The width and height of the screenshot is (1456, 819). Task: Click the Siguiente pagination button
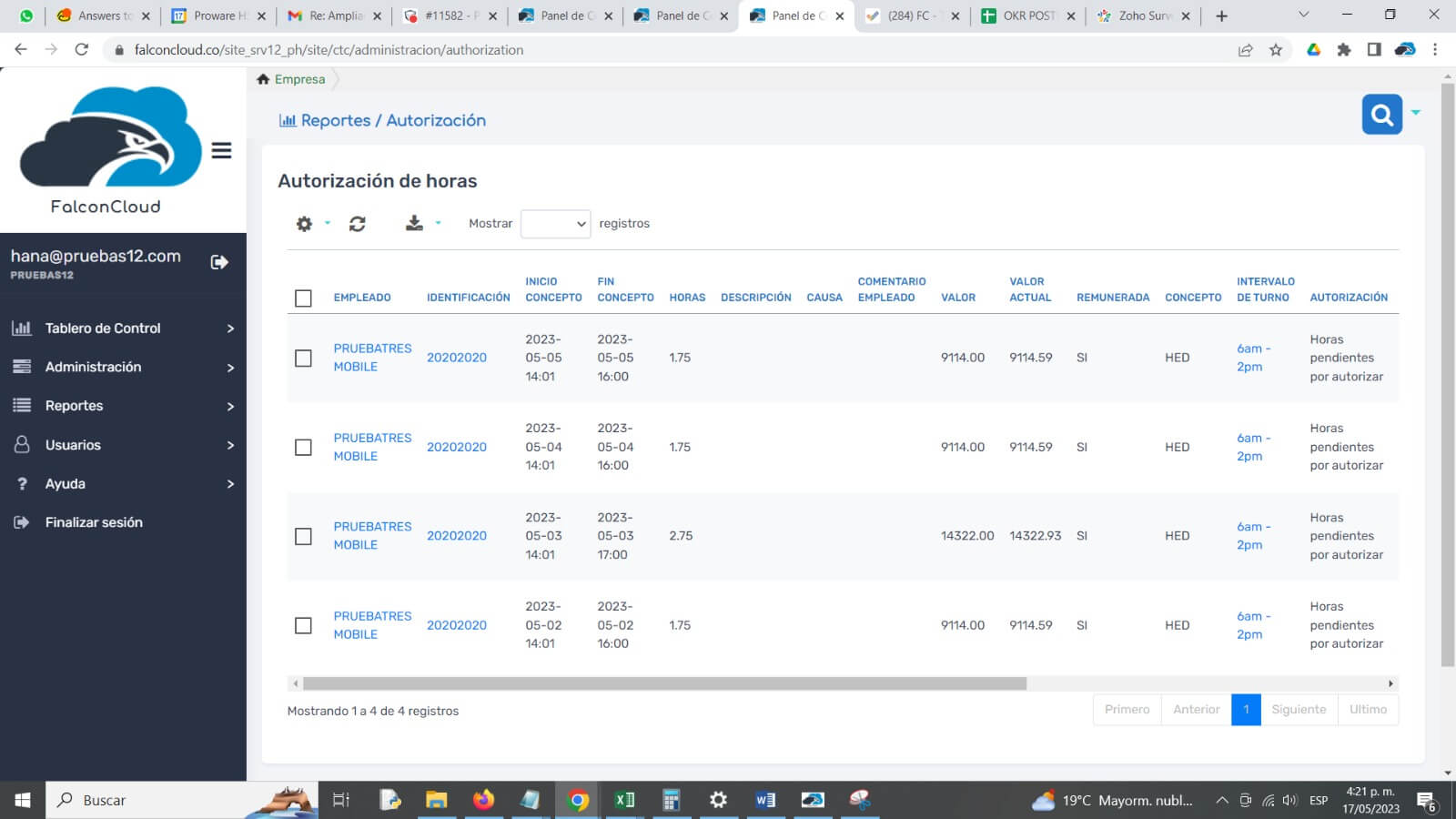tap(1299, 710)
